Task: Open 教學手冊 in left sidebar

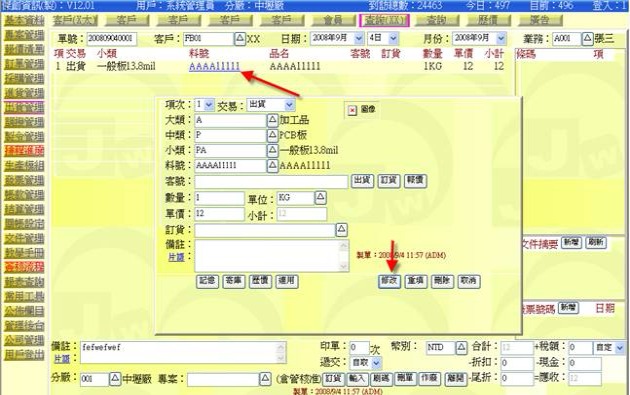Action: pos(24,253)
